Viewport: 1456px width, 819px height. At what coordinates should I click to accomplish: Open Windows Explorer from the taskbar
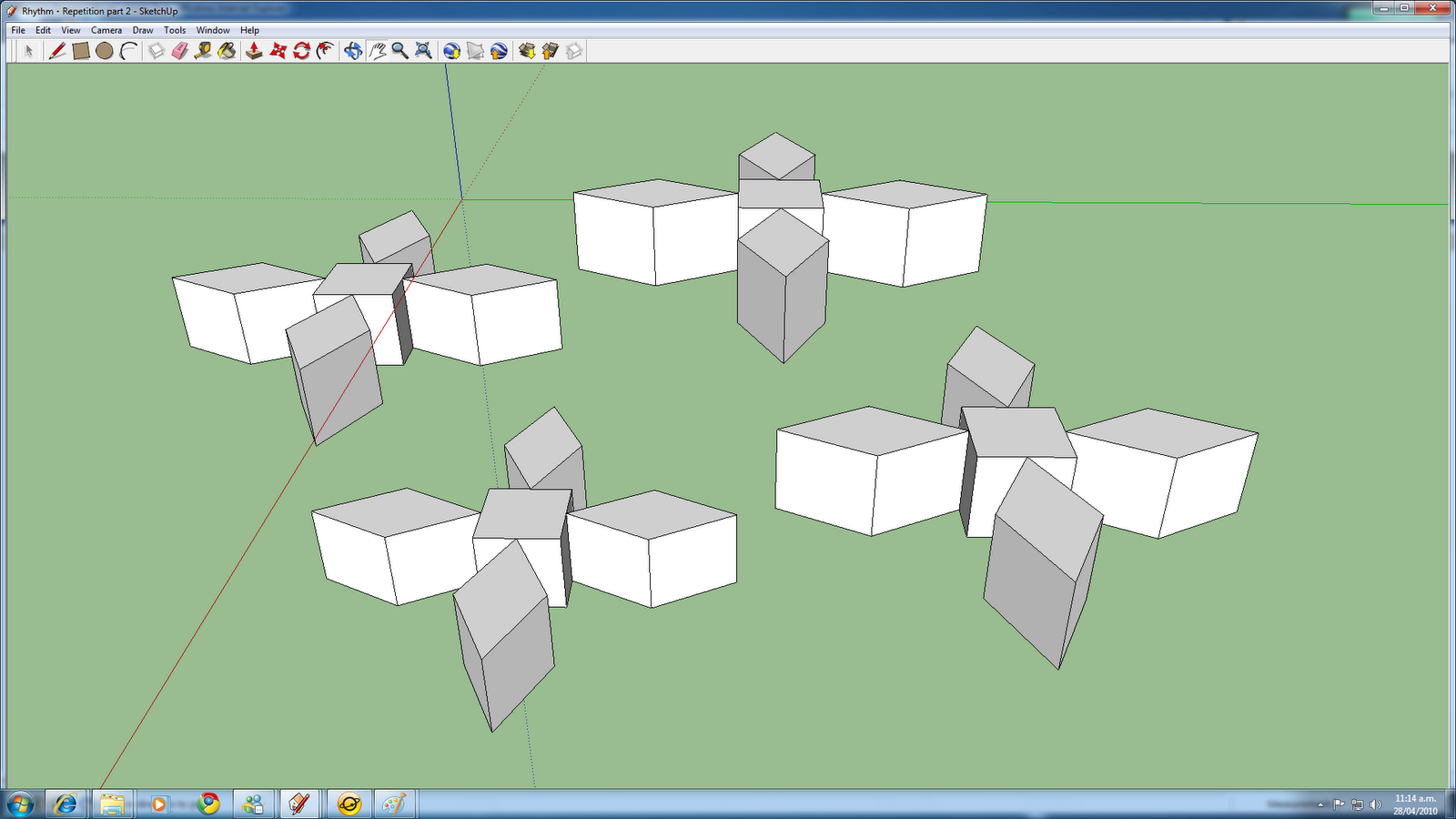tap(112, 804)
